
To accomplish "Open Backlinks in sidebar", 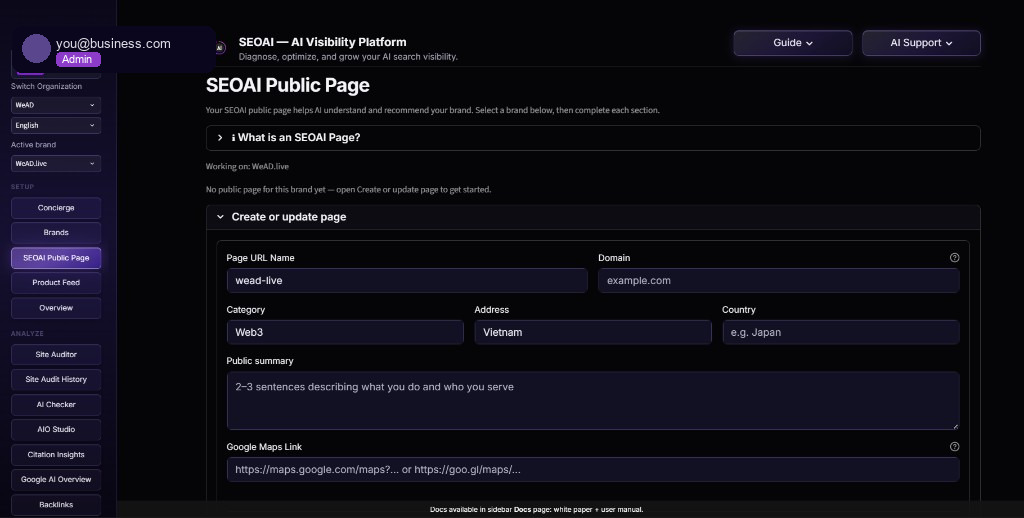I will point(56,505).
